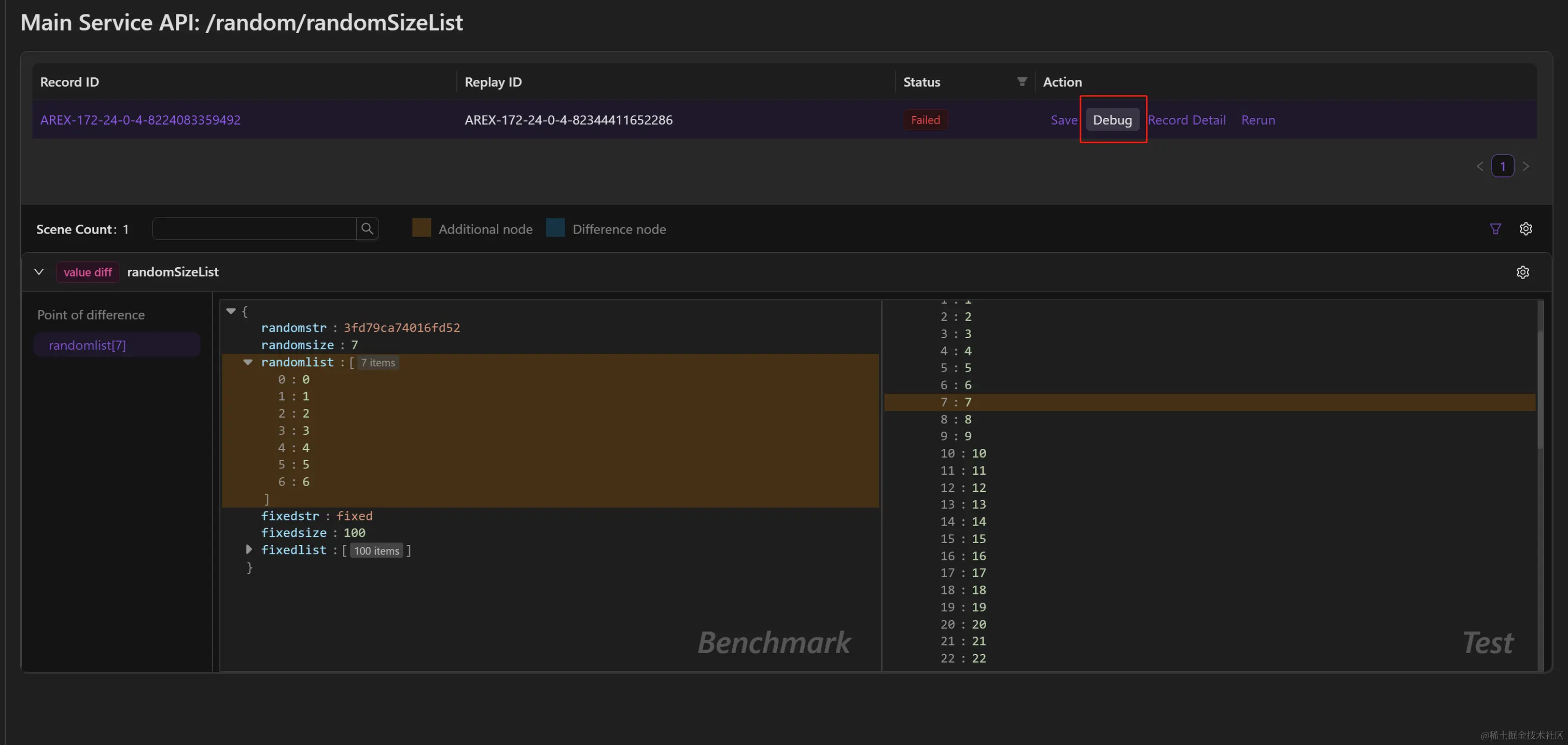Click the Save action link
Screen dimensions: 1568x745
tap(1063, 120)
